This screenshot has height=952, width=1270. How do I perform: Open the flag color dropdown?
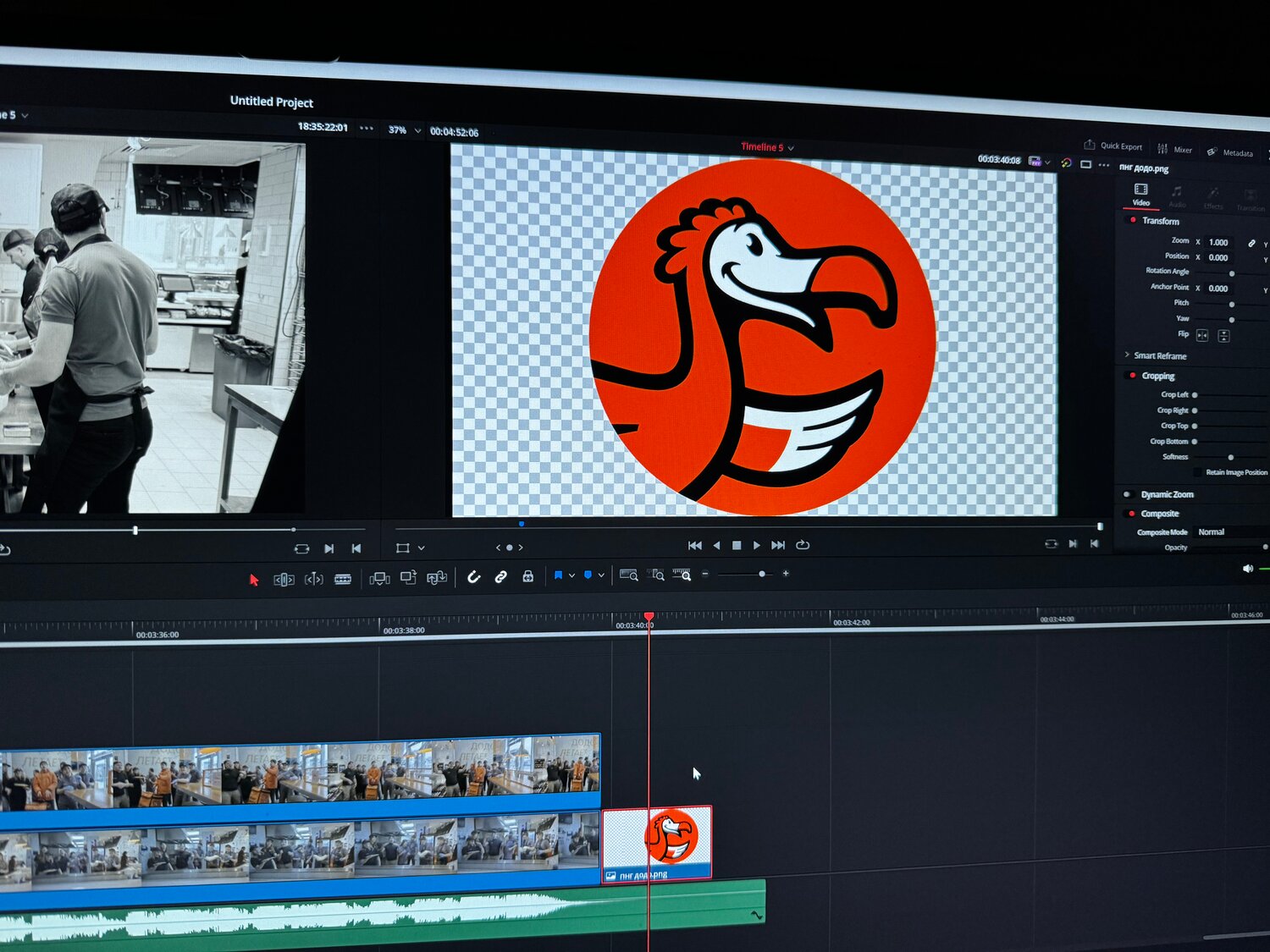point(571,575)
